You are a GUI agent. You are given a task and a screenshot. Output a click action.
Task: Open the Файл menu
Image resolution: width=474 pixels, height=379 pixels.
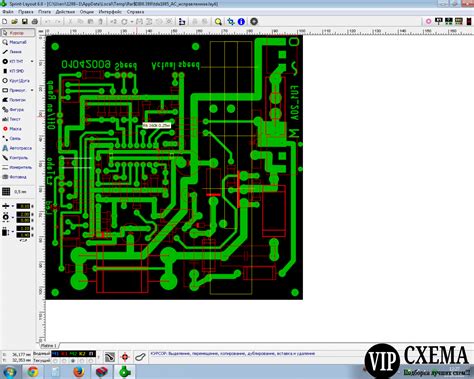[x=7, y=12]
